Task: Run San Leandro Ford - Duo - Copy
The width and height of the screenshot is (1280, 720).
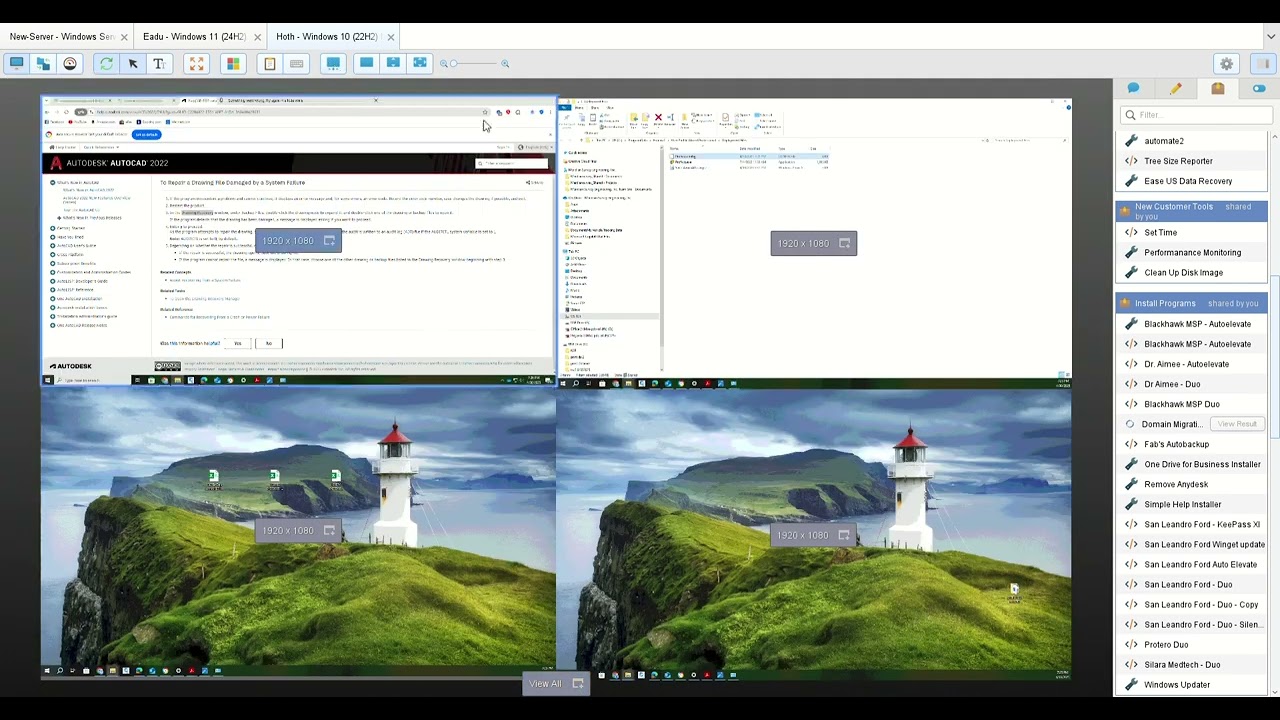Action: (1192, 604)
